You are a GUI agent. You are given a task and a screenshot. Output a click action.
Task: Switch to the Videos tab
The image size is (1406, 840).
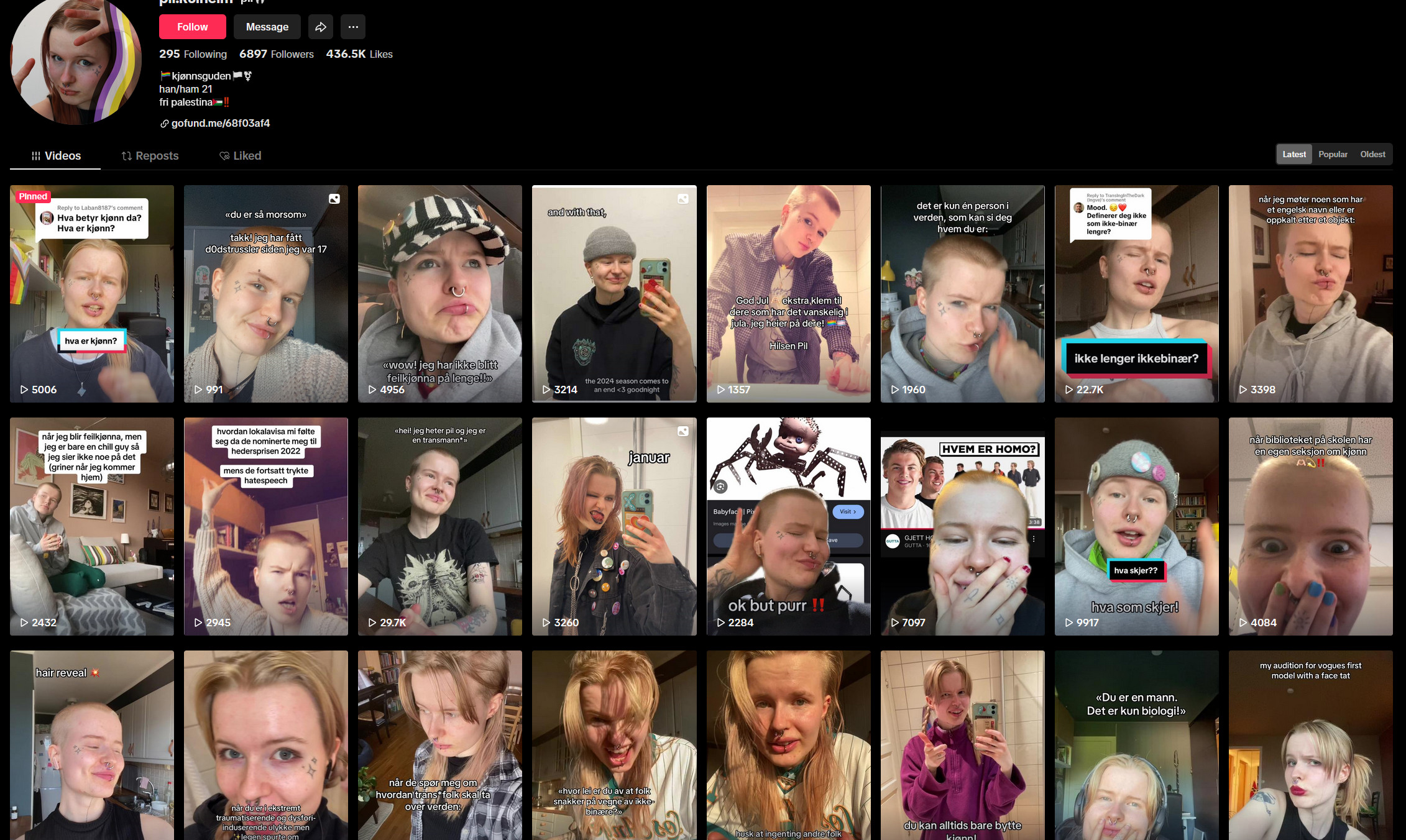(55, 155)
